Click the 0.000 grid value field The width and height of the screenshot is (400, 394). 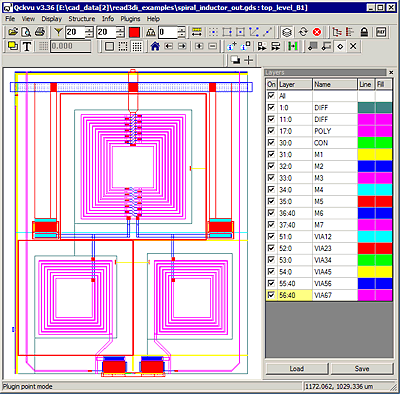point(70,46)
